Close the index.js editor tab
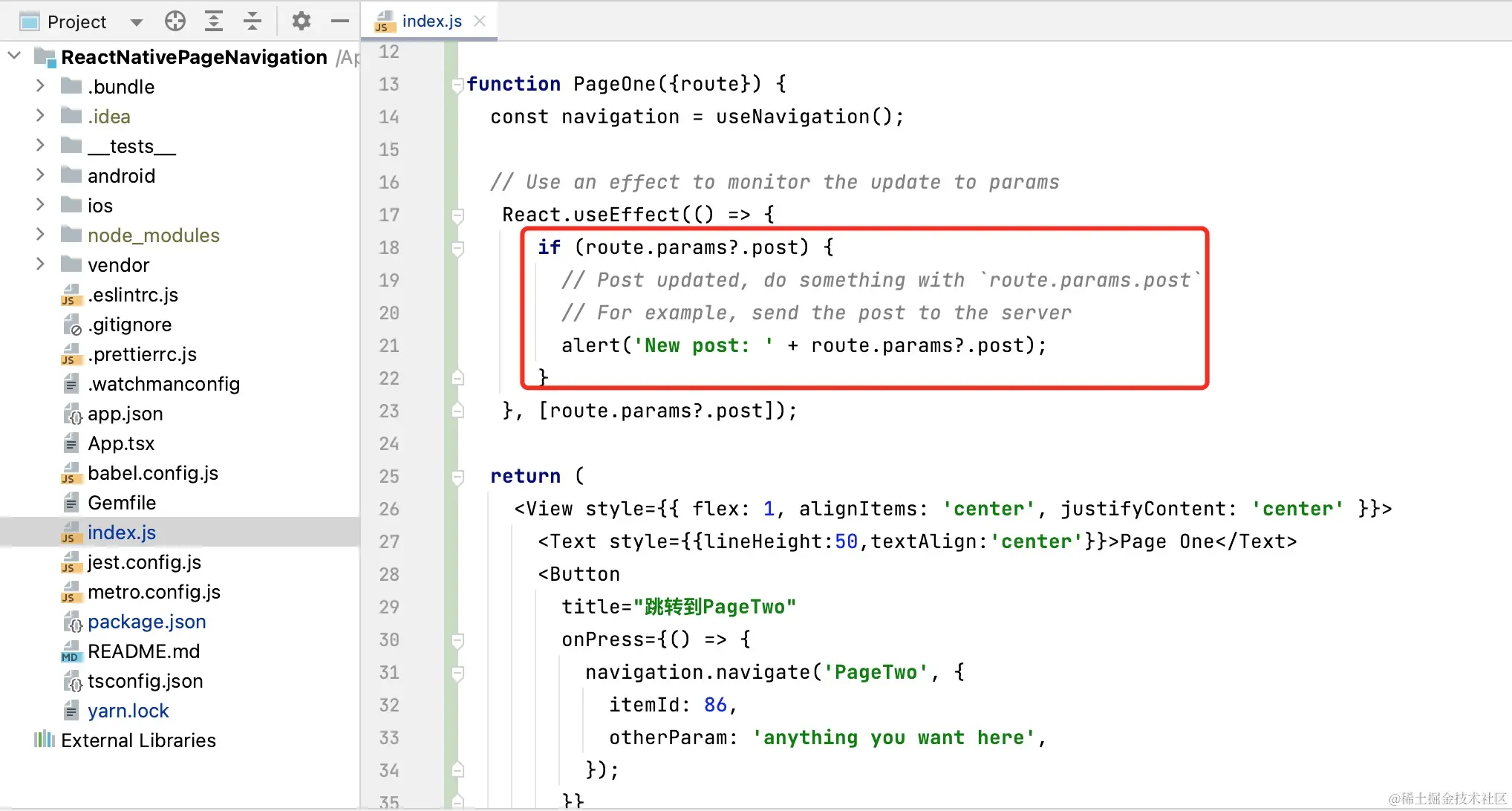The image size is (1512, 811). coord(480,22)
